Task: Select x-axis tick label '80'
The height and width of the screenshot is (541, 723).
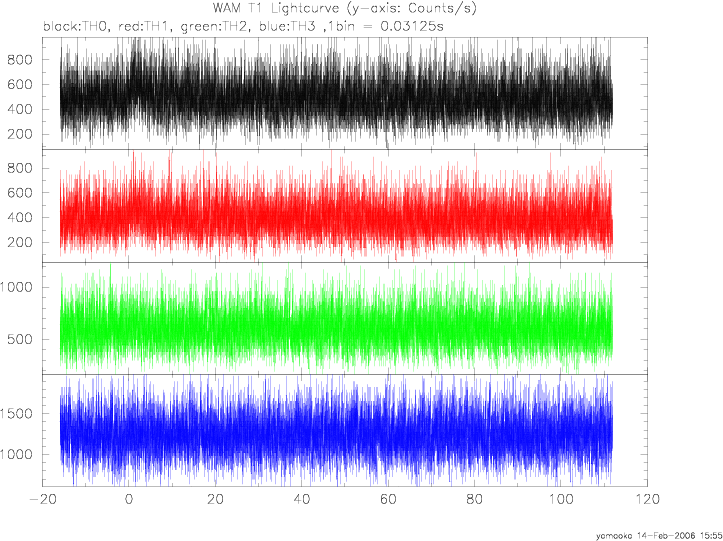Action: tap(474, 499)
